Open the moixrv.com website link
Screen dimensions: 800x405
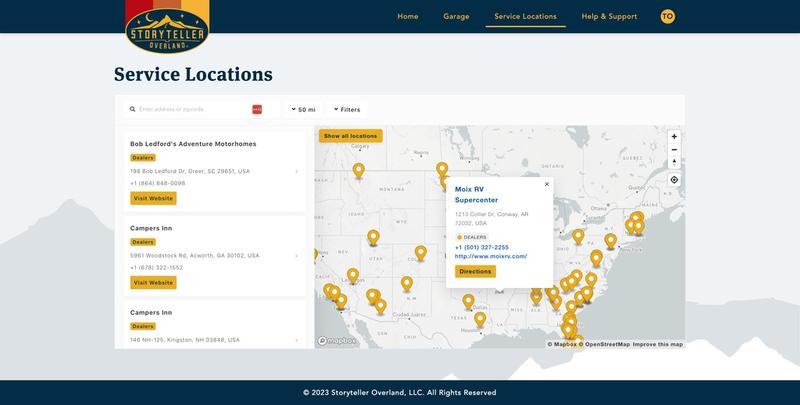point(491,257)
